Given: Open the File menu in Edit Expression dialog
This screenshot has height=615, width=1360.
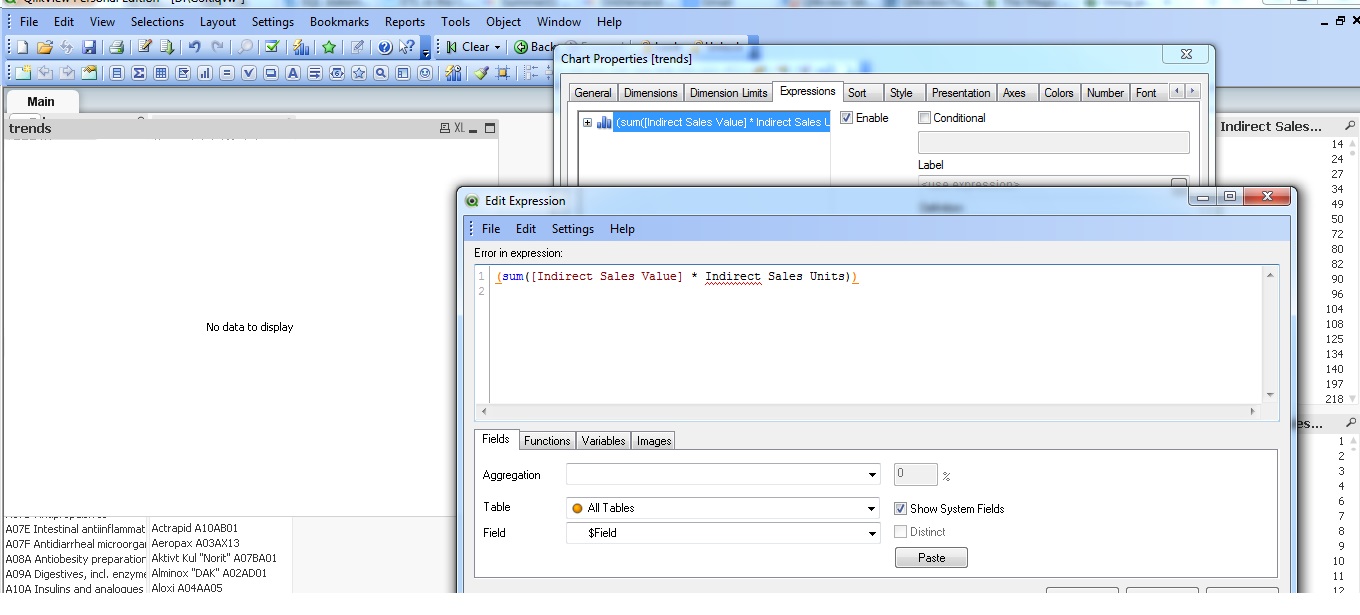Looking at the screenshot, I should click(x=491, y=229).
